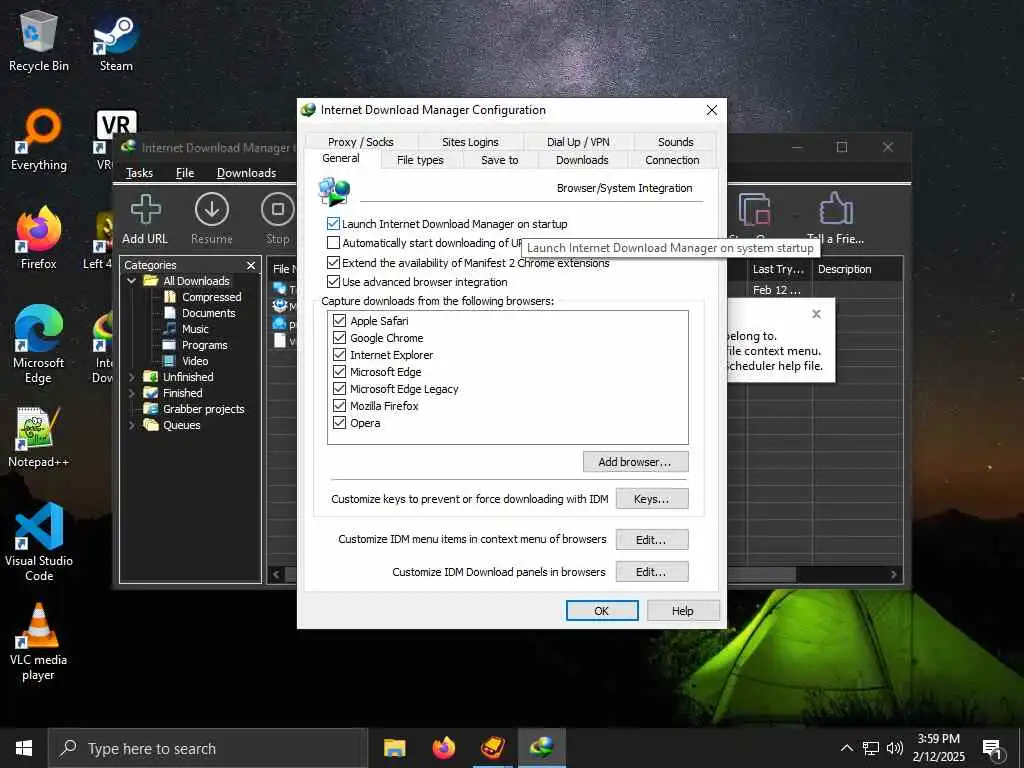Viewport: 1024px width, 768px height.
Task: Switch to Sounds tab
Action: (x=675, y=142)
